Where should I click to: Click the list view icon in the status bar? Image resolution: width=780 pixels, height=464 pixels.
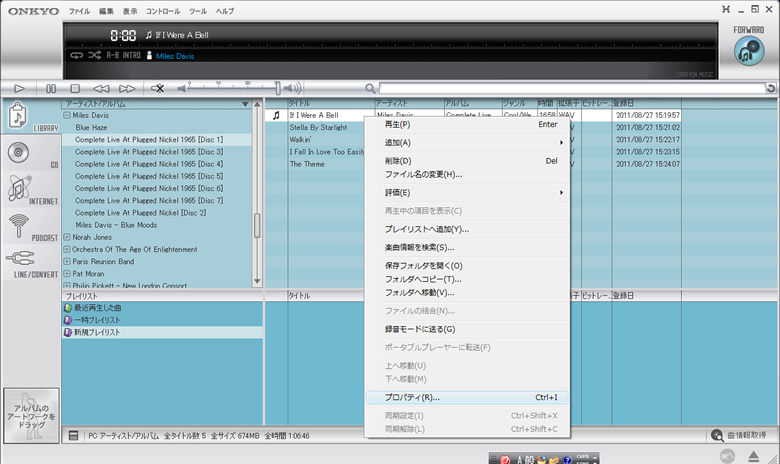[73, 436]
